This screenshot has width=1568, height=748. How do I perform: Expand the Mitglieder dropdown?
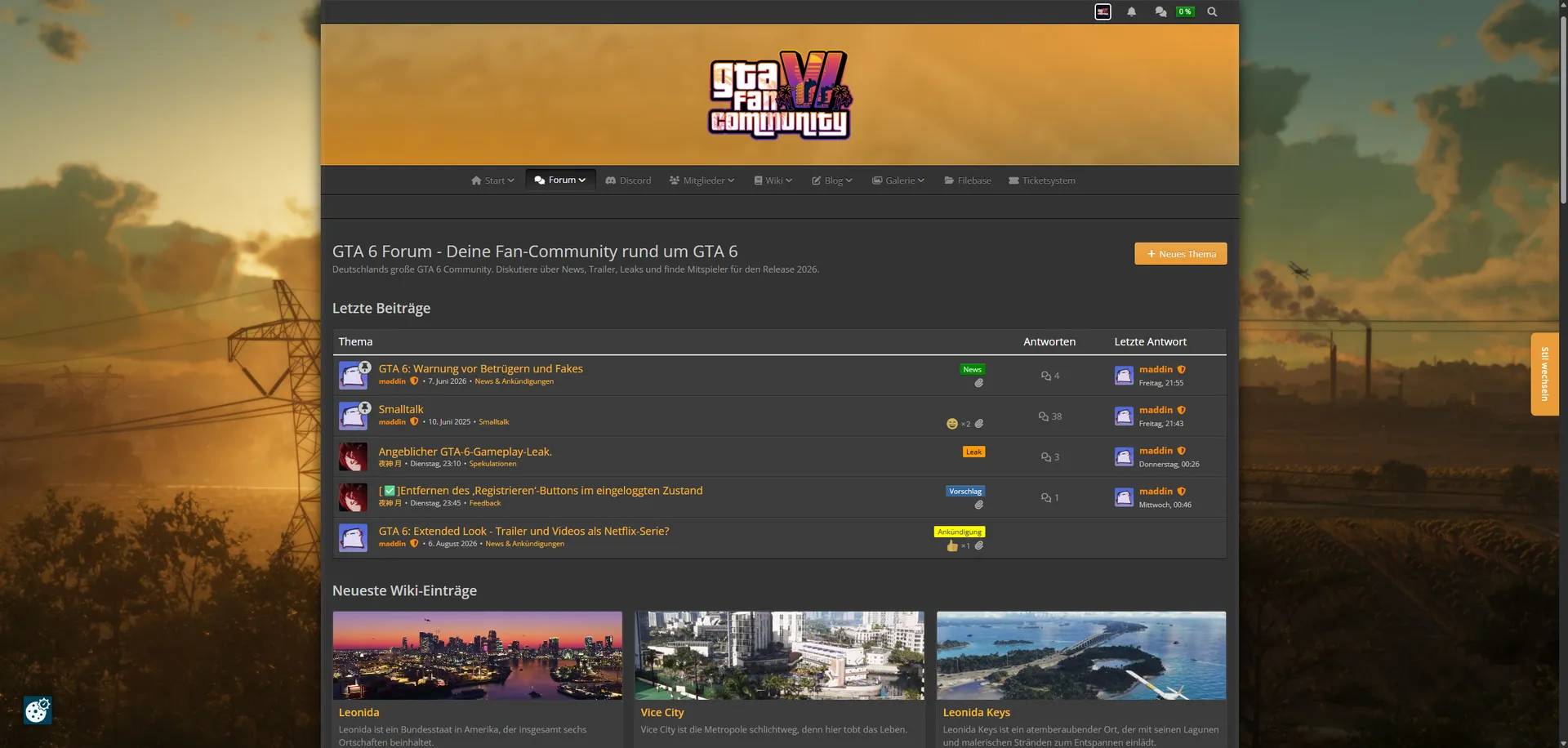click(702, 180)
